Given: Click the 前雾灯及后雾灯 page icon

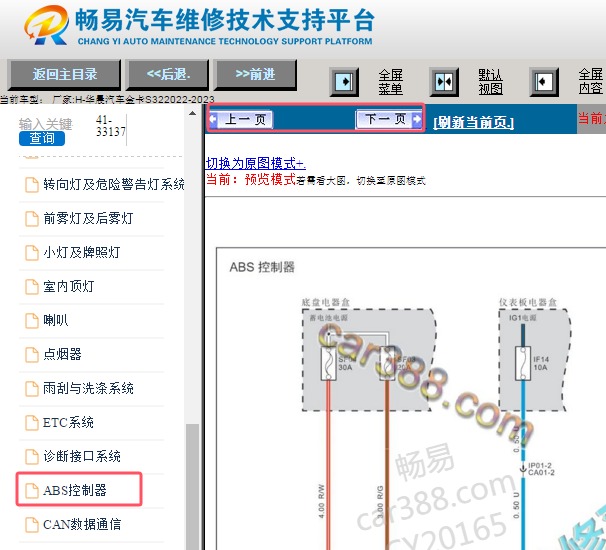Looking at the screenshot, I should coord(32,218).
